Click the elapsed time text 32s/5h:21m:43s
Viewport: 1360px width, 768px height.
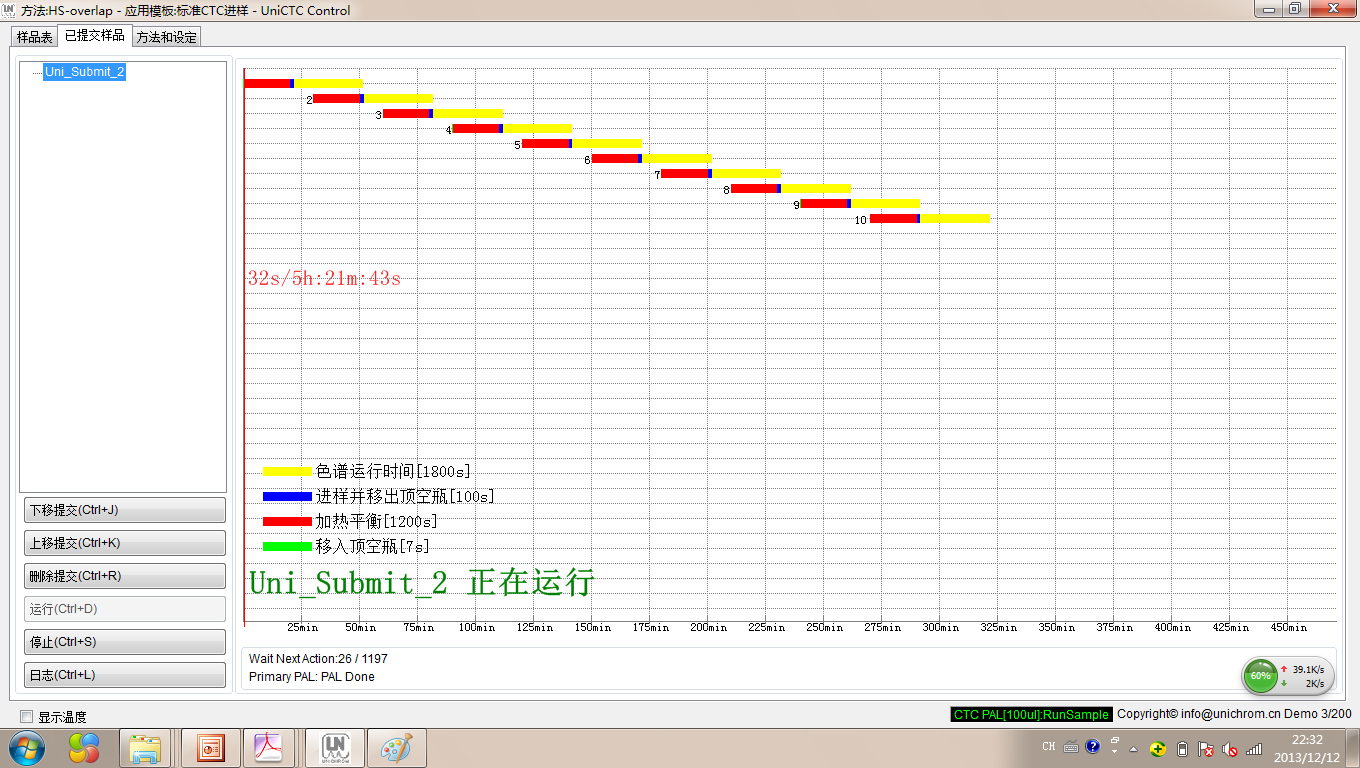324,279
